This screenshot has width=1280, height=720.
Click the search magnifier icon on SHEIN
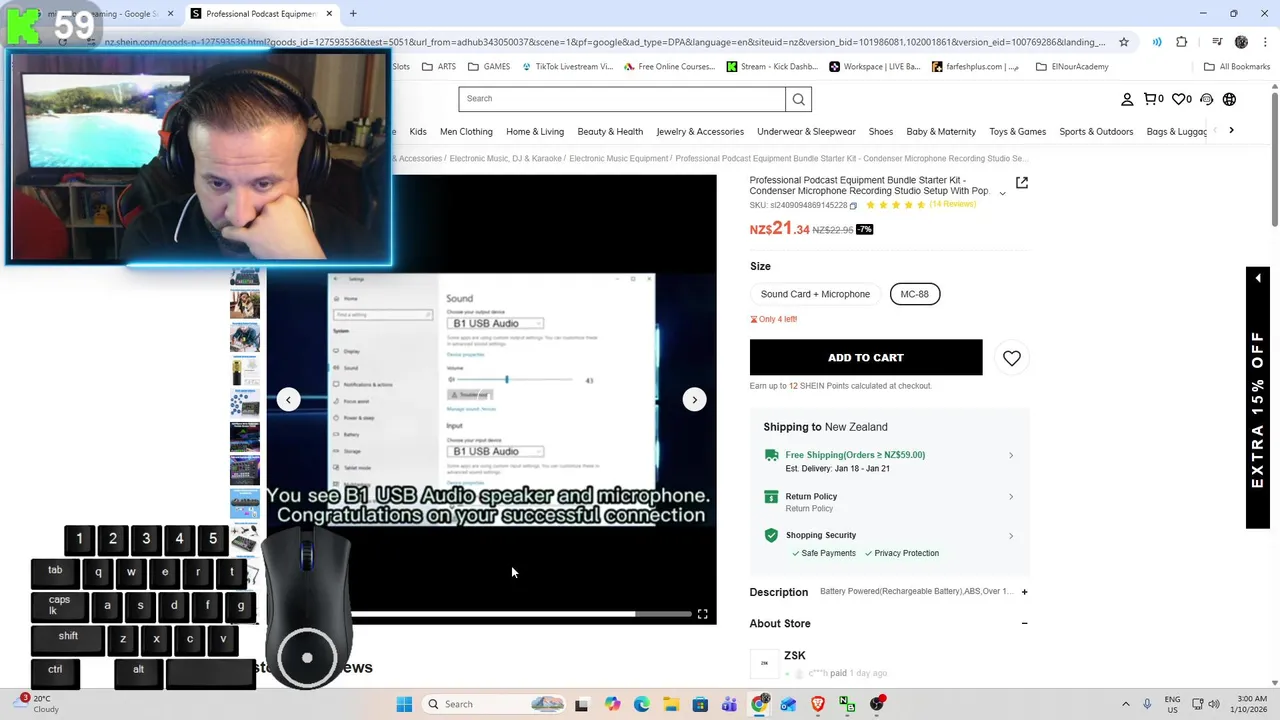(x=798, y=99)
